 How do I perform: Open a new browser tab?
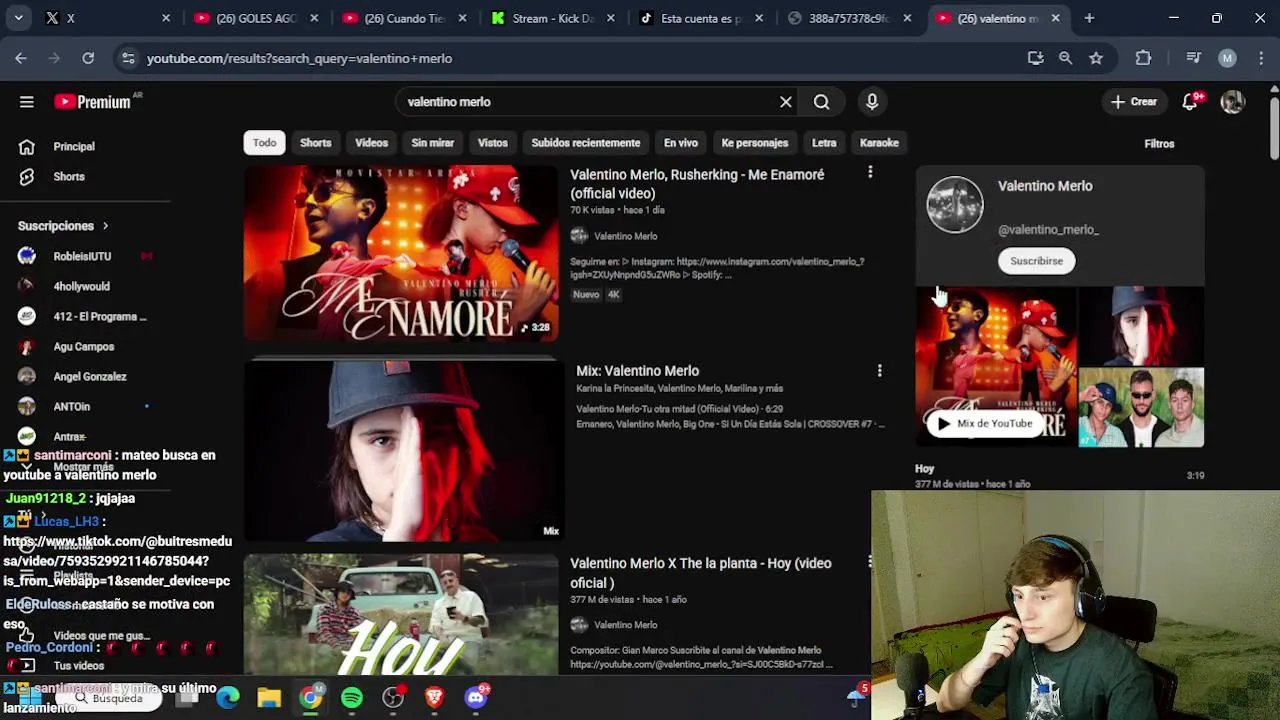pos(1089,18)
